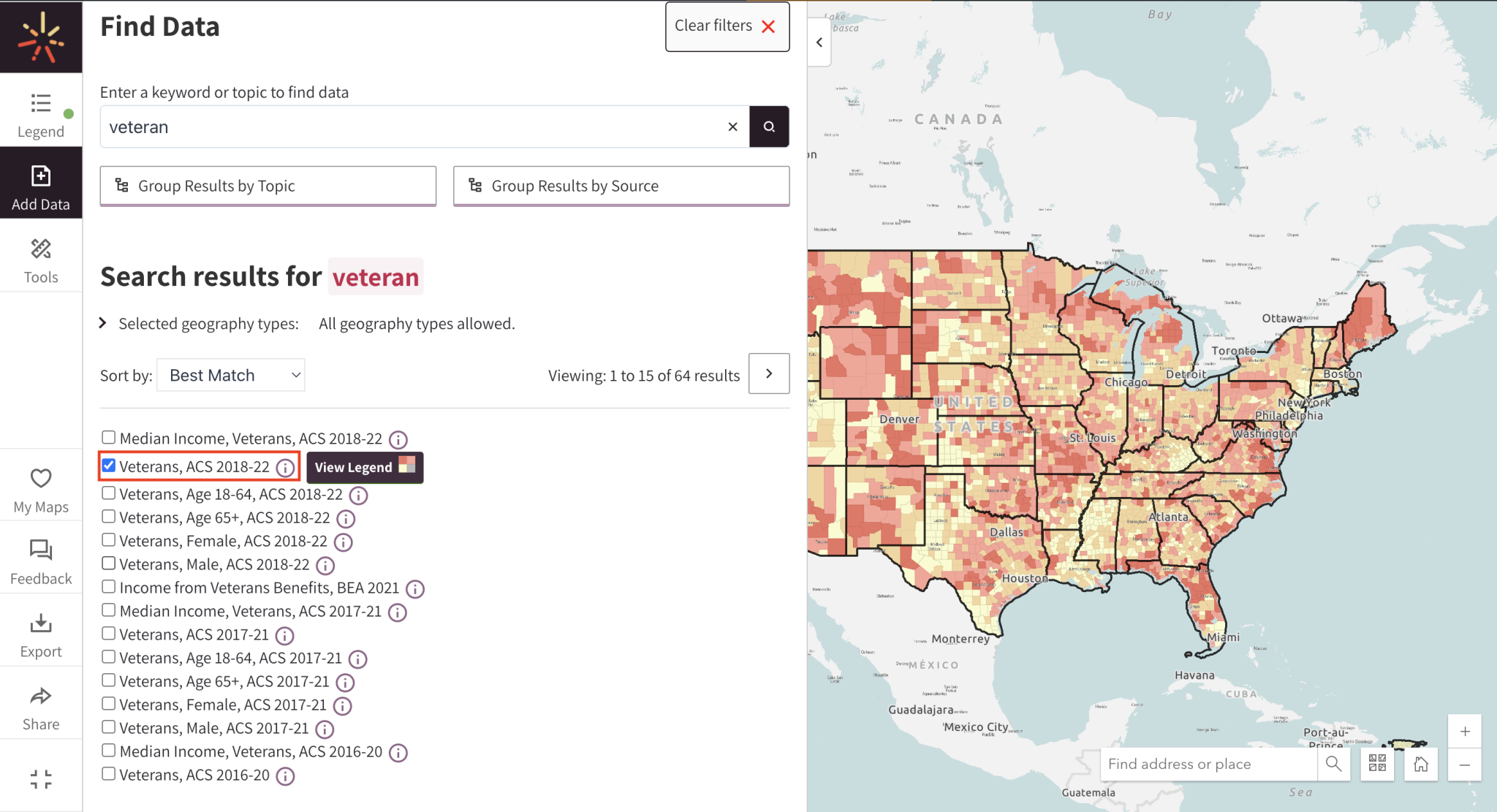Uncheck the Veterans, ACS 2018-22 layer

[x=108, y=465]
